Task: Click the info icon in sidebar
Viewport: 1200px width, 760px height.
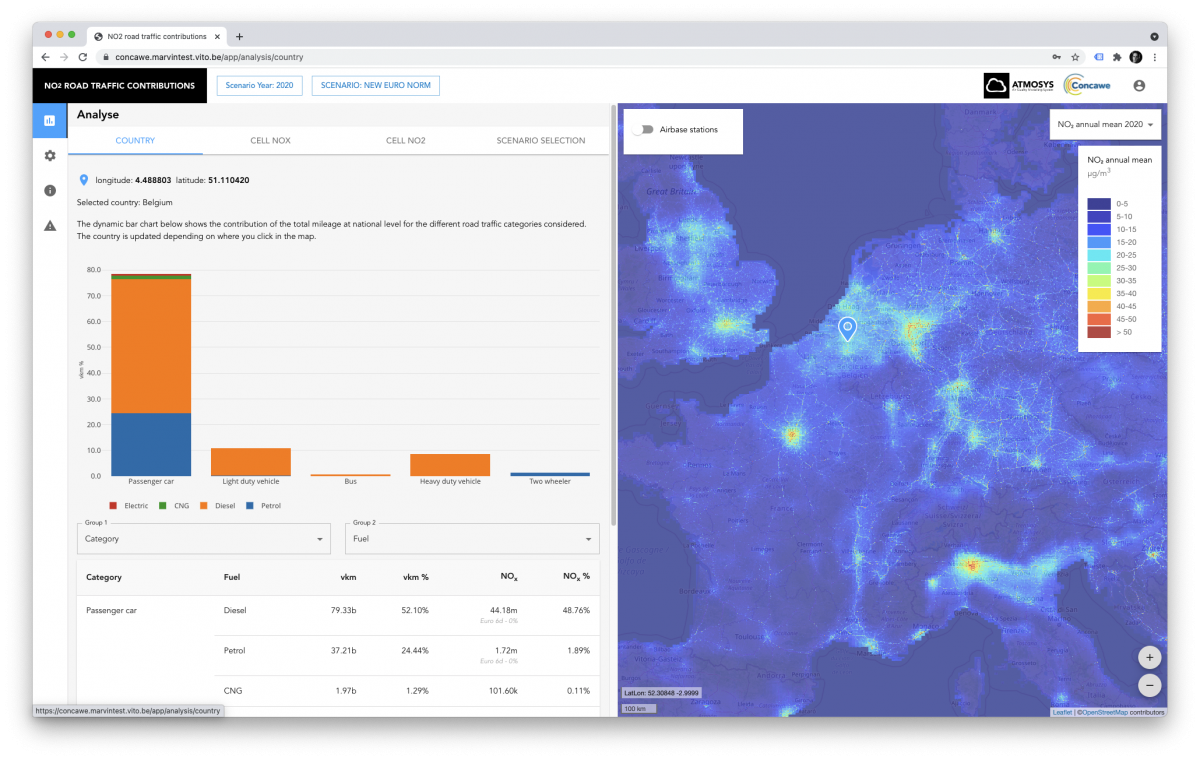Action: 49,190
